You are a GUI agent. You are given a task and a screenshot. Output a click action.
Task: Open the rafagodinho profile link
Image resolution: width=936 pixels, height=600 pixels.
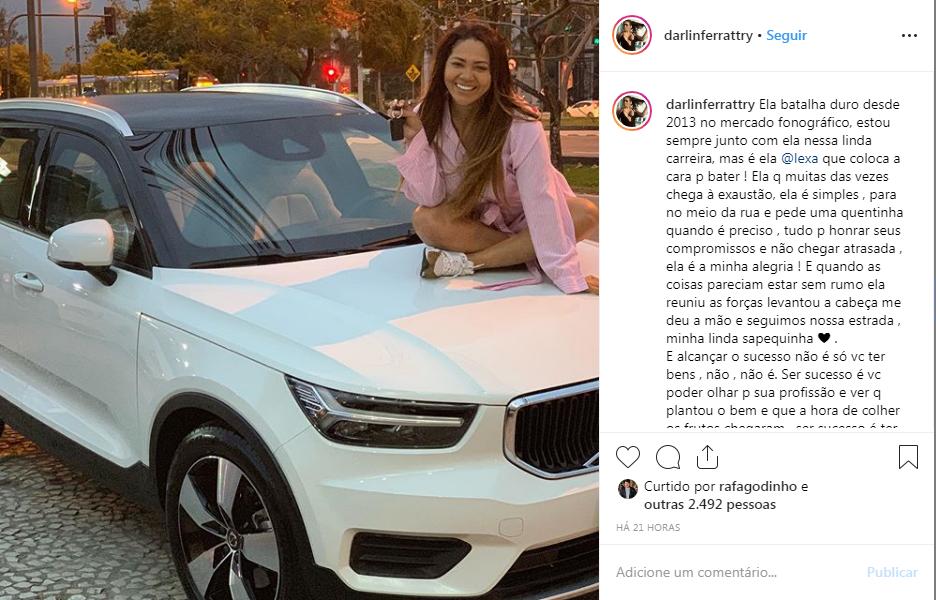tap(758, 487)
